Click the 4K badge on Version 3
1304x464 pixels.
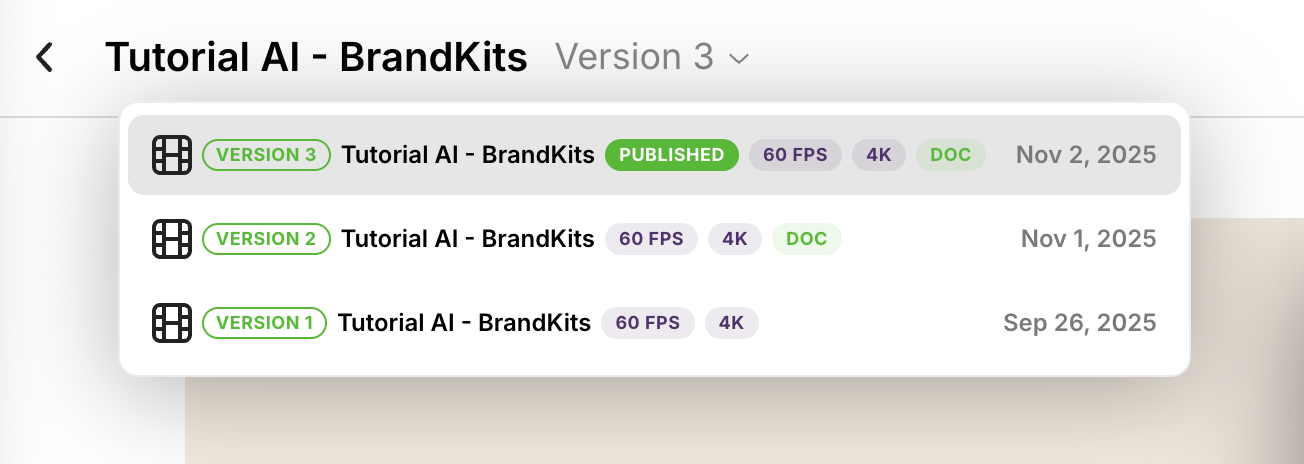[879, 155]
